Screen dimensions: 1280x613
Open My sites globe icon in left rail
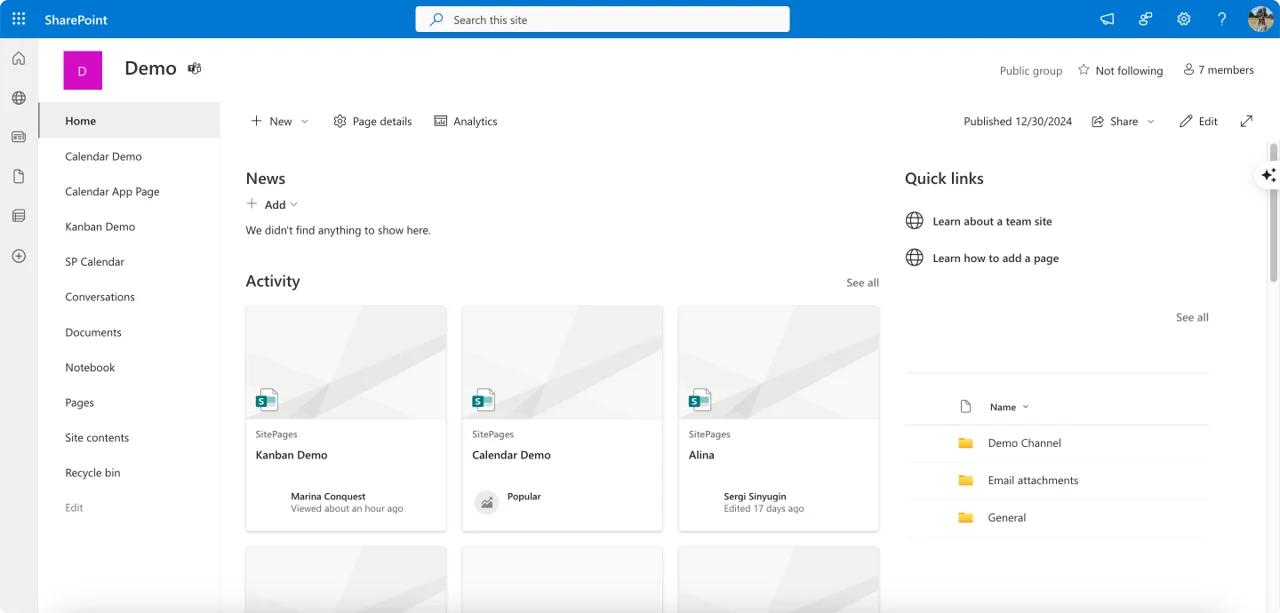tap(18, 98)
